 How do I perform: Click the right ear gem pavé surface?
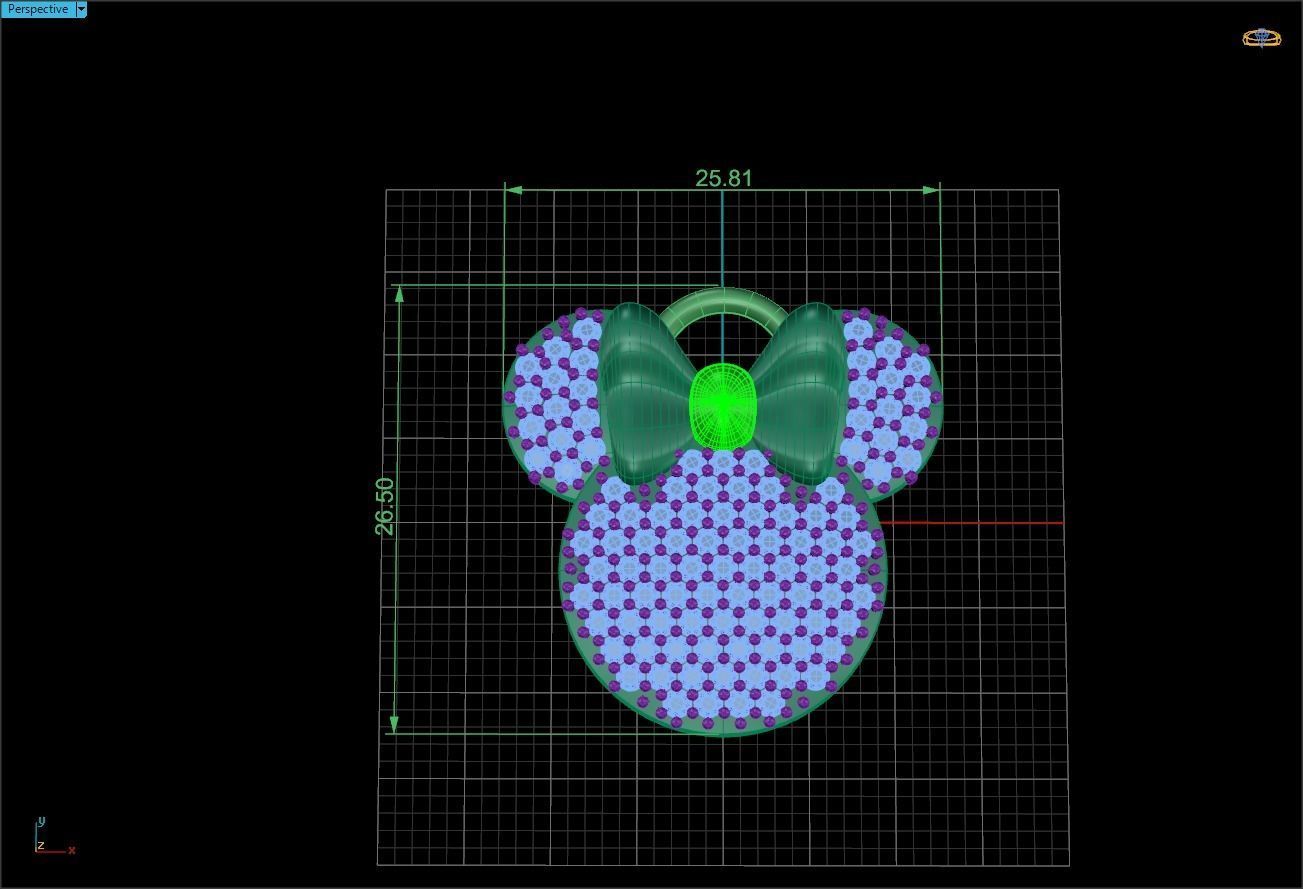pos(890,400)
